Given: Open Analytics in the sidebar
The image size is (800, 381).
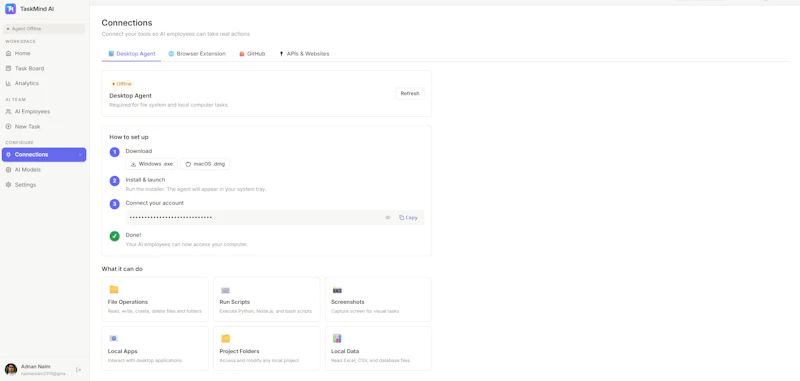Looking at the screenshot, I should click(44, 83).
